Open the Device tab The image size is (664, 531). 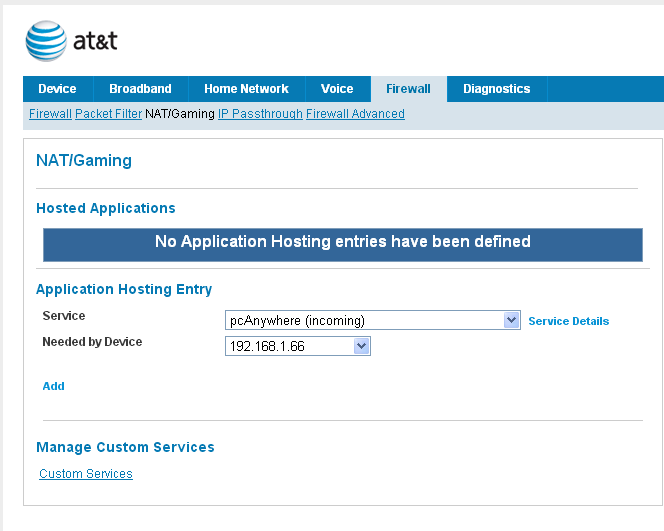click(x=57, y=89)
